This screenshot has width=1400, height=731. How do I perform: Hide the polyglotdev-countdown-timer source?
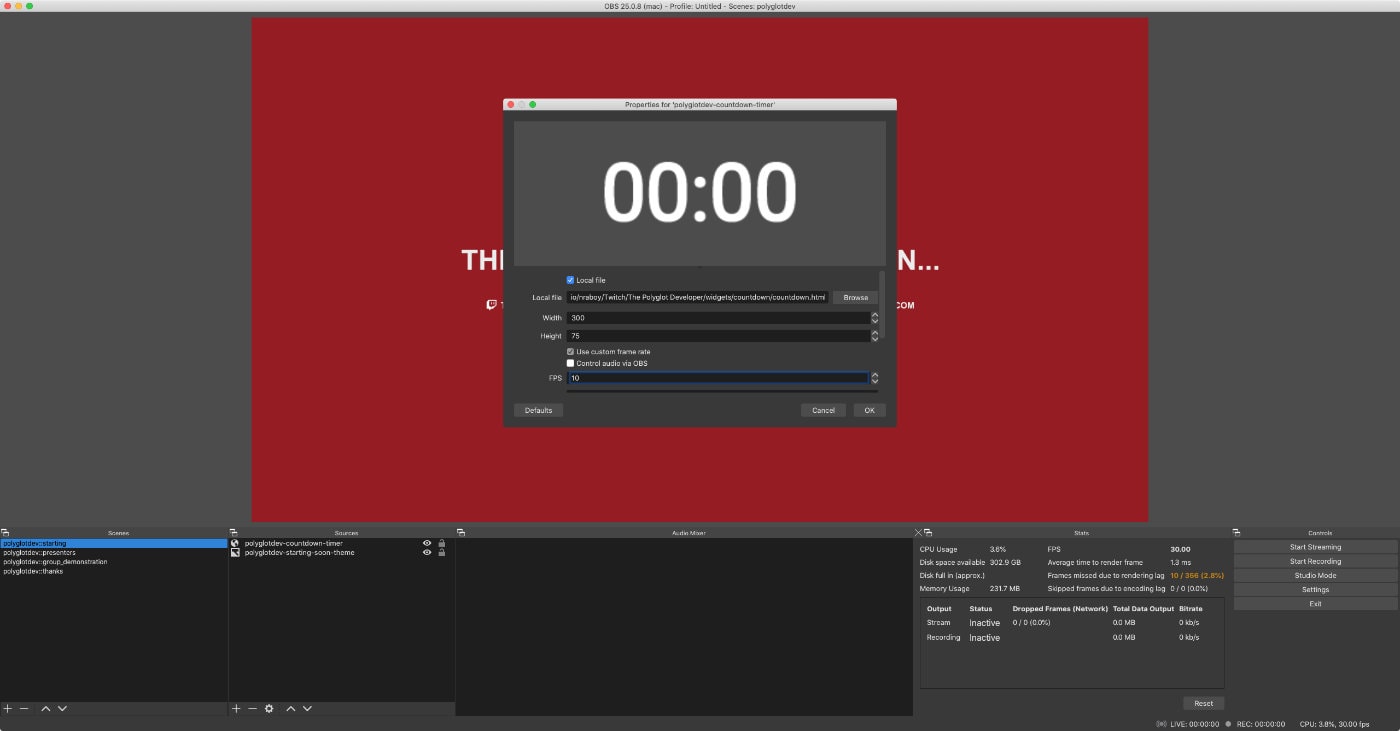coord(427,543)
